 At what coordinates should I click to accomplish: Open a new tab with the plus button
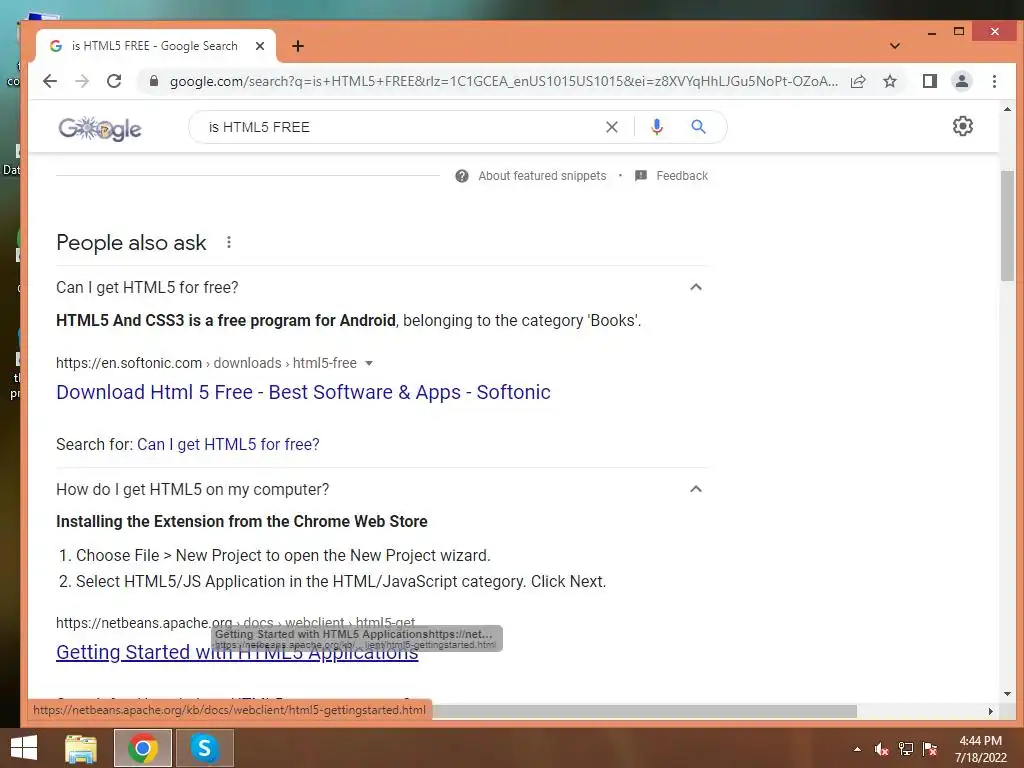click(298, 46)
